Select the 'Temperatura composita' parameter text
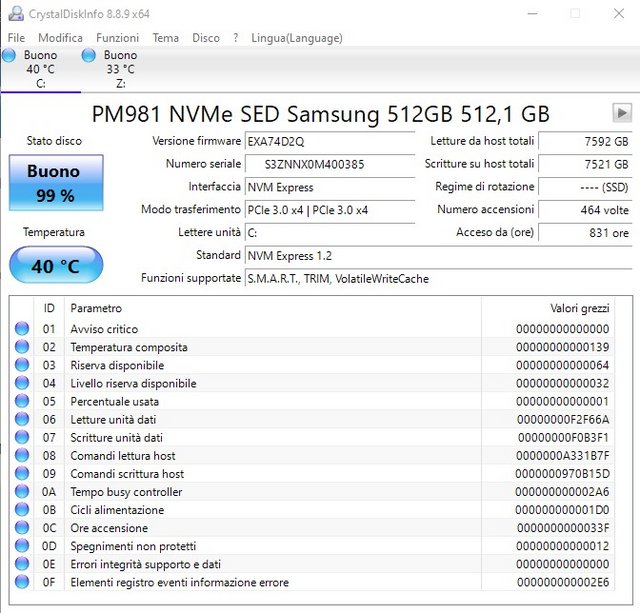This screenshot has width=640, height=613. pyautogui.click(x=129, y=347)
